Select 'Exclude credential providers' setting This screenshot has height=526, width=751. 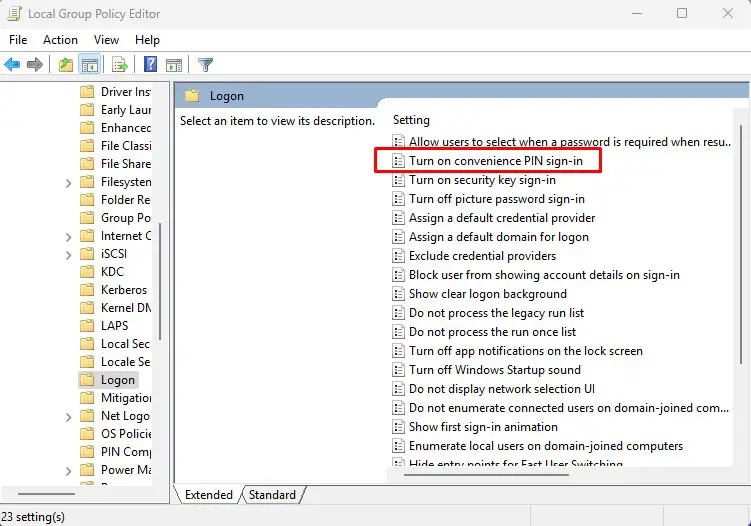click(x=474, y=256)
